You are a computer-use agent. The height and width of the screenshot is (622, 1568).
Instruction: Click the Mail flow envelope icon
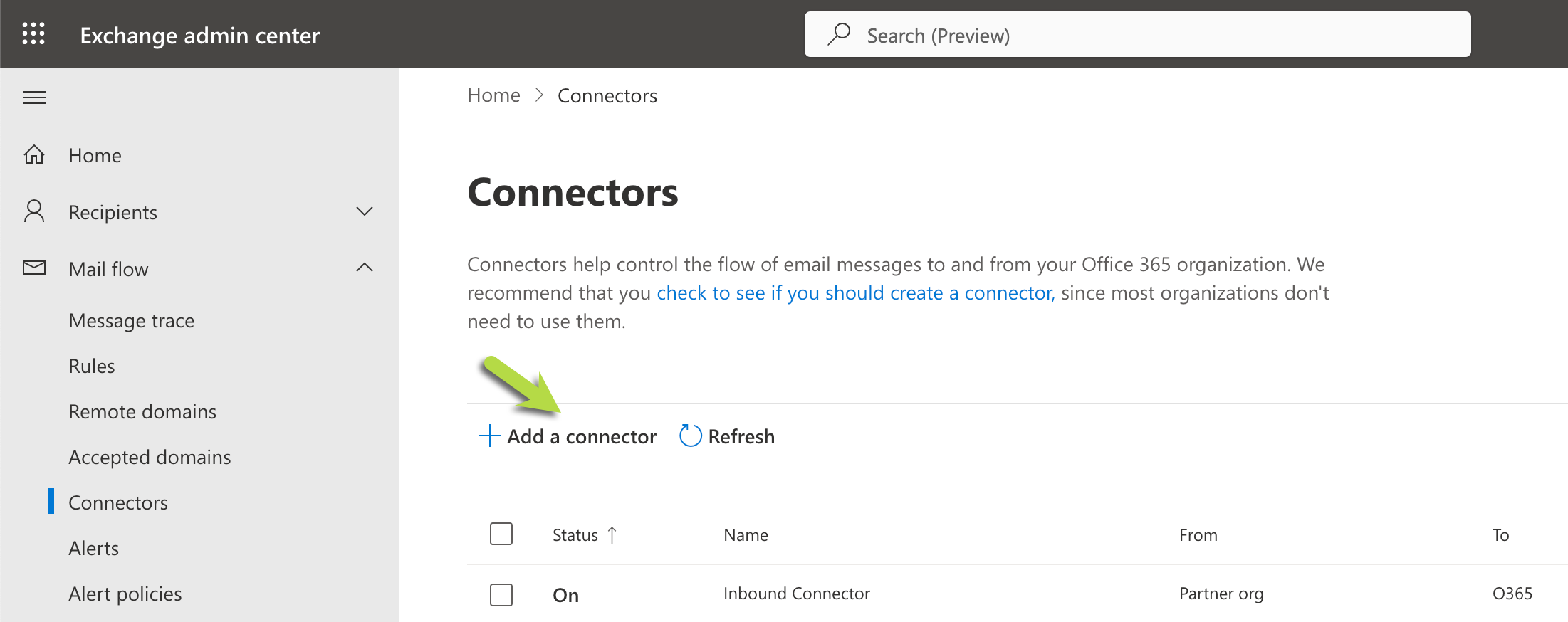pos(34,268)
